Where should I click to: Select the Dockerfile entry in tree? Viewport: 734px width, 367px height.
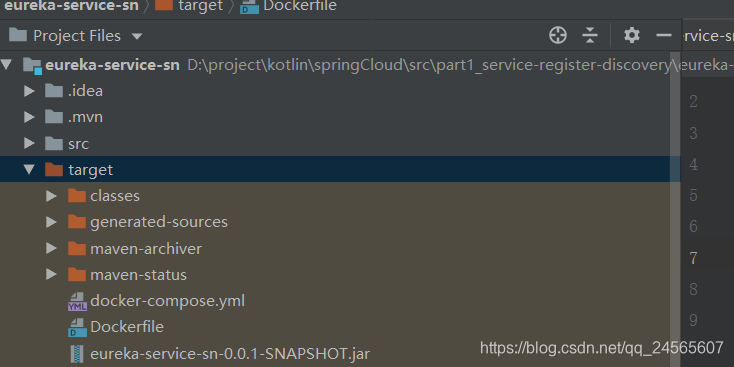point(127,327)
